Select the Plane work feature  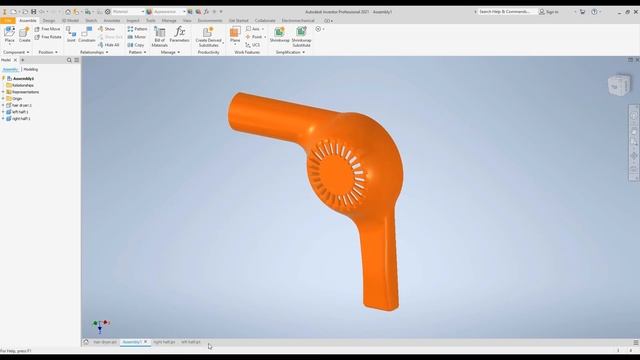[x=235, y=35]
